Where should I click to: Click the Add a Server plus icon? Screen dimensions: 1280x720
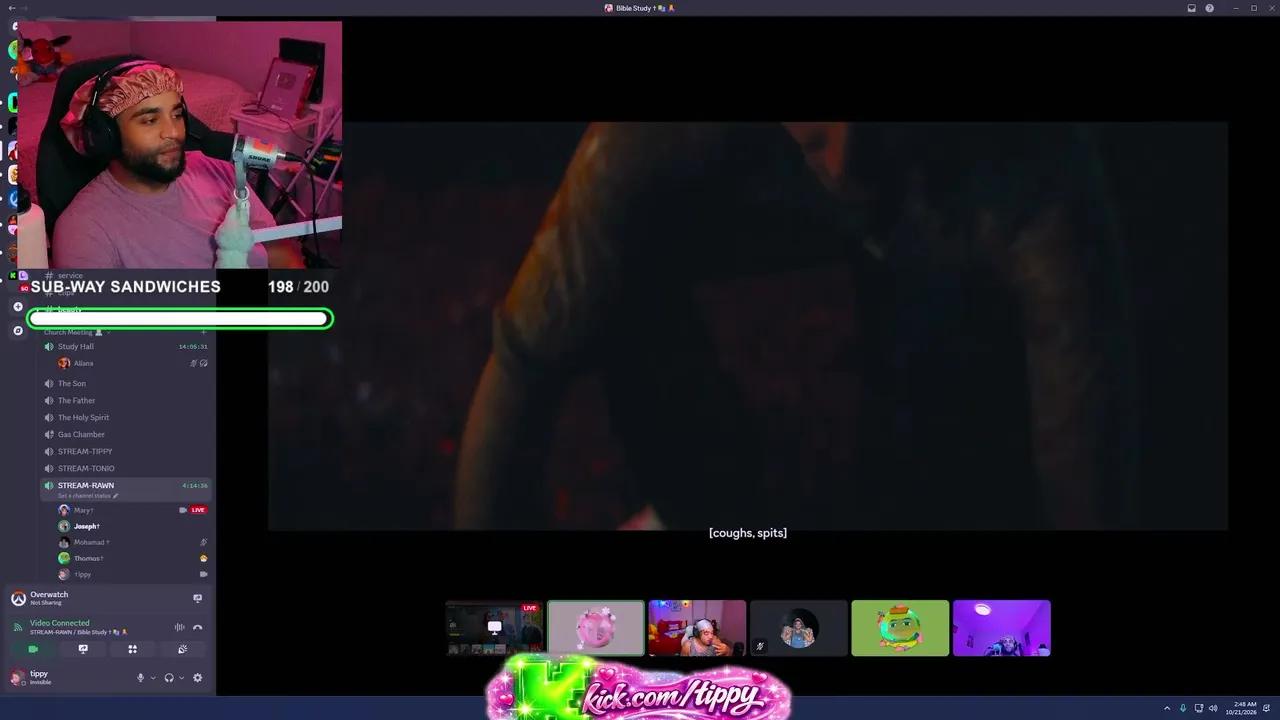(18, 307)
